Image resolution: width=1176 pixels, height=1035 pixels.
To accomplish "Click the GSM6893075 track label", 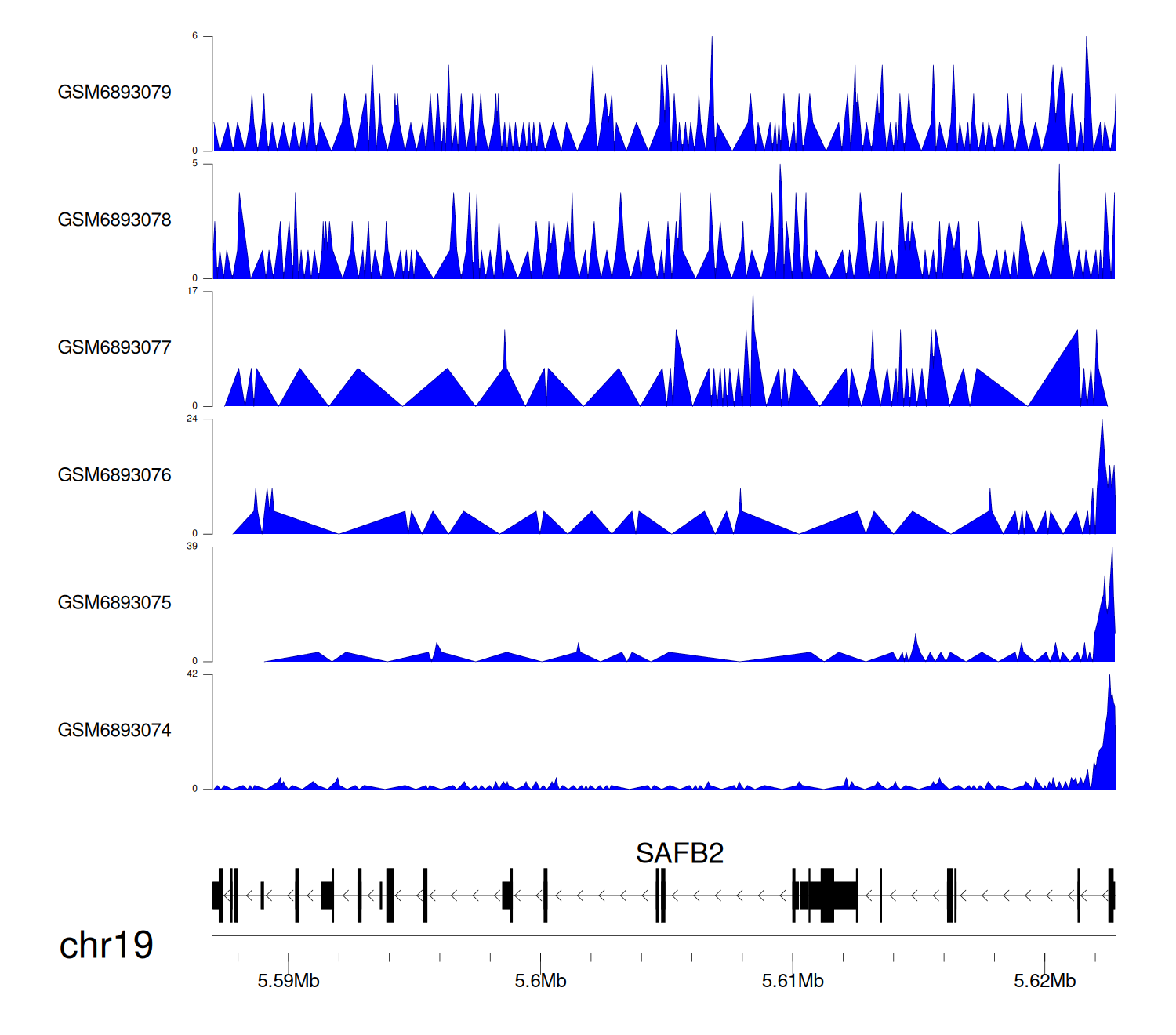I will click(114, 602).
